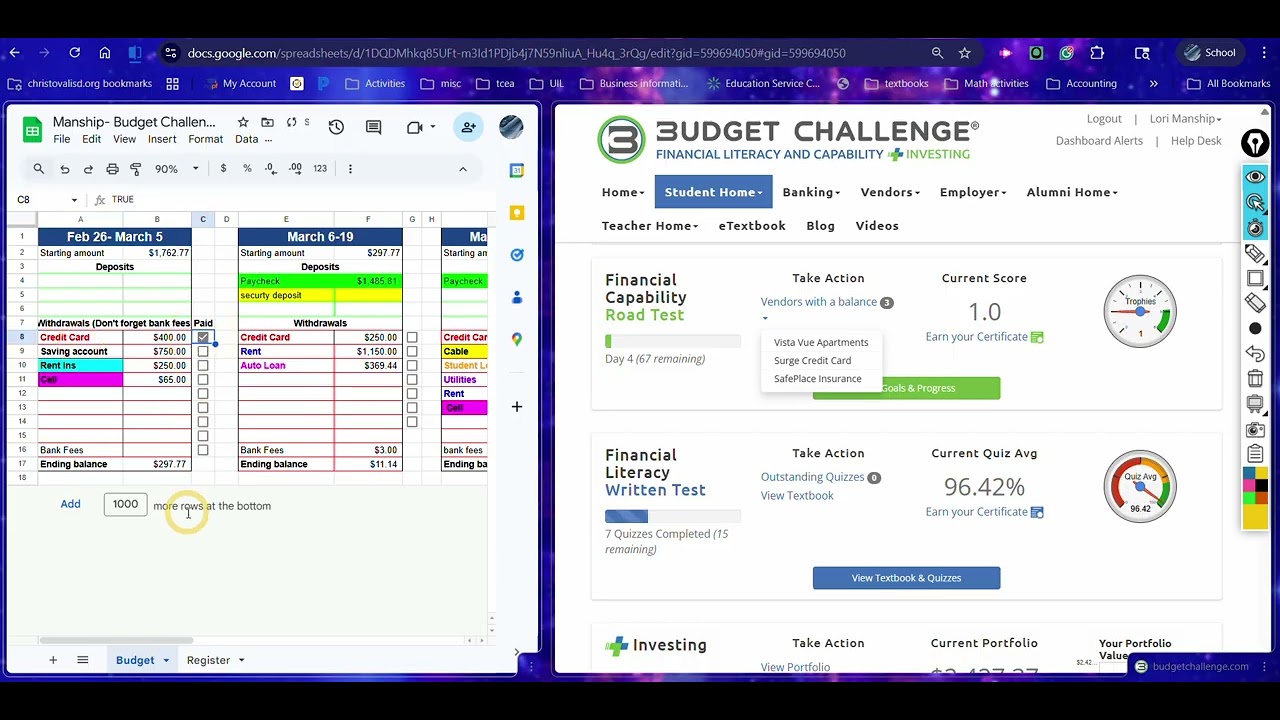
Task: Open the Edit menu in Sheets
Action: (92, 139)
